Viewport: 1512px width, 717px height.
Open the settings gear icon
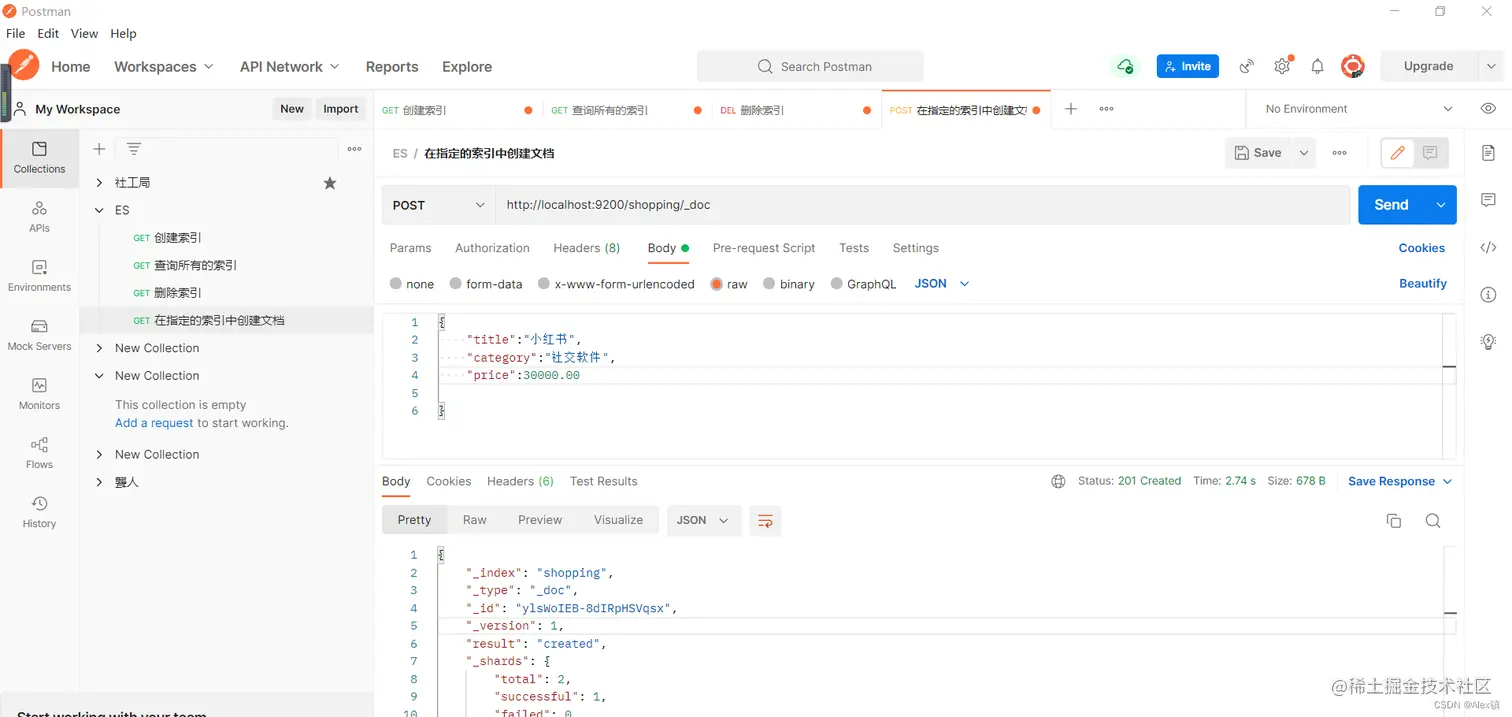point(1282,66)
